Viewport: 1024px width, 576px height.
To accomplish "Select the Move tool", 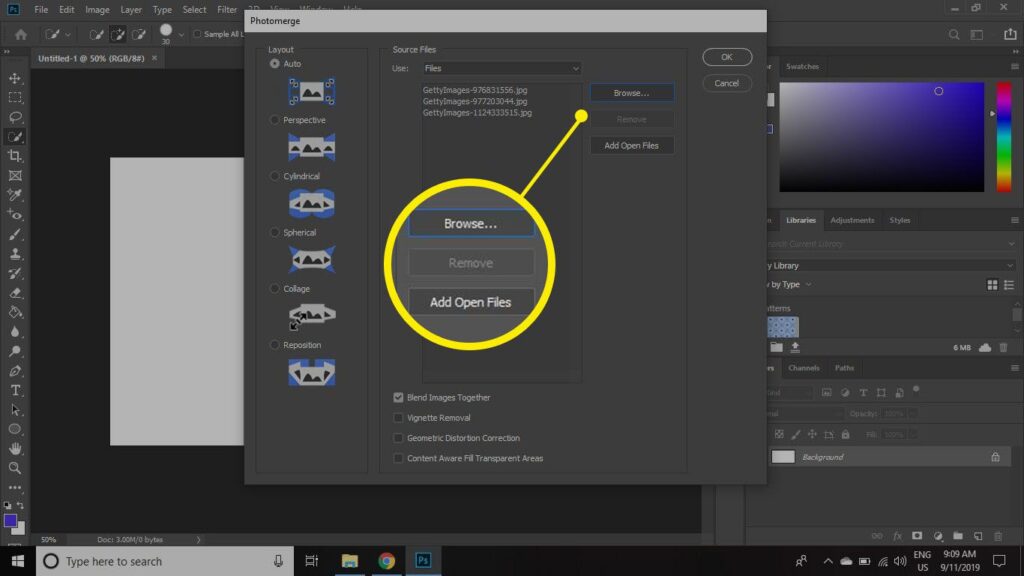I will point(15,78).
